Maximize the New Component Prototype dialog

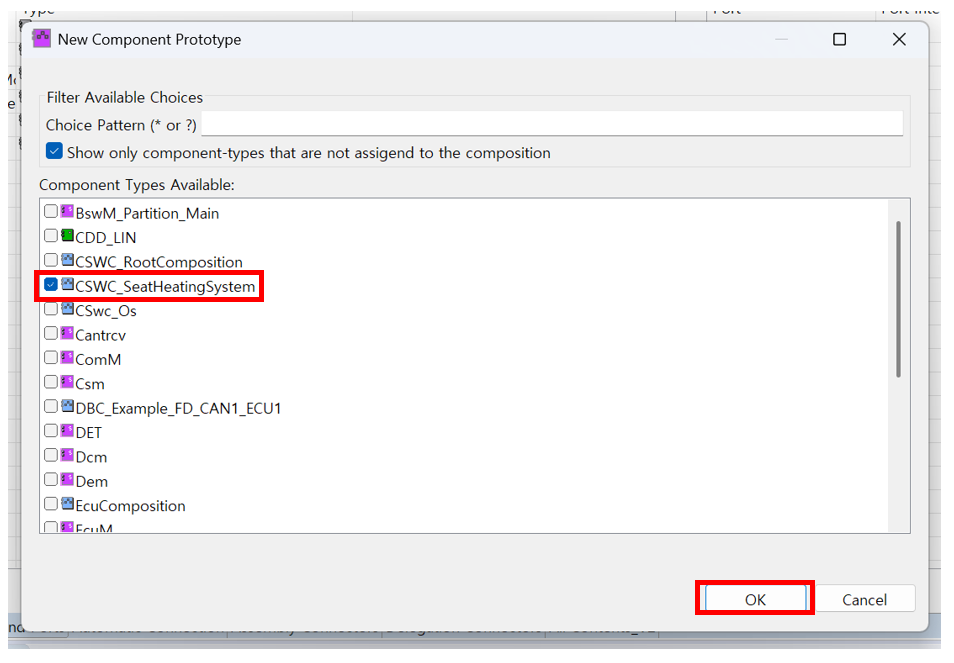coord(839,39)
